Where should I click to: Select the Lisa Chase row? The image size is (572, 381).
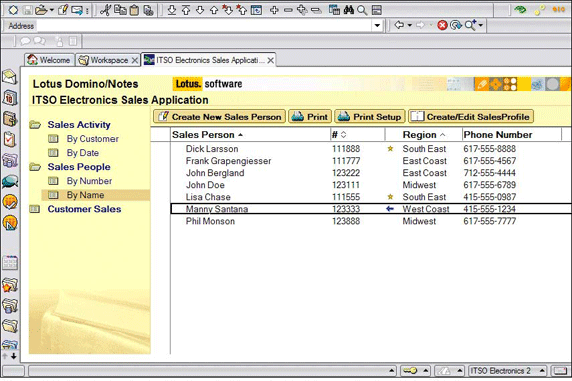(371, 197)
